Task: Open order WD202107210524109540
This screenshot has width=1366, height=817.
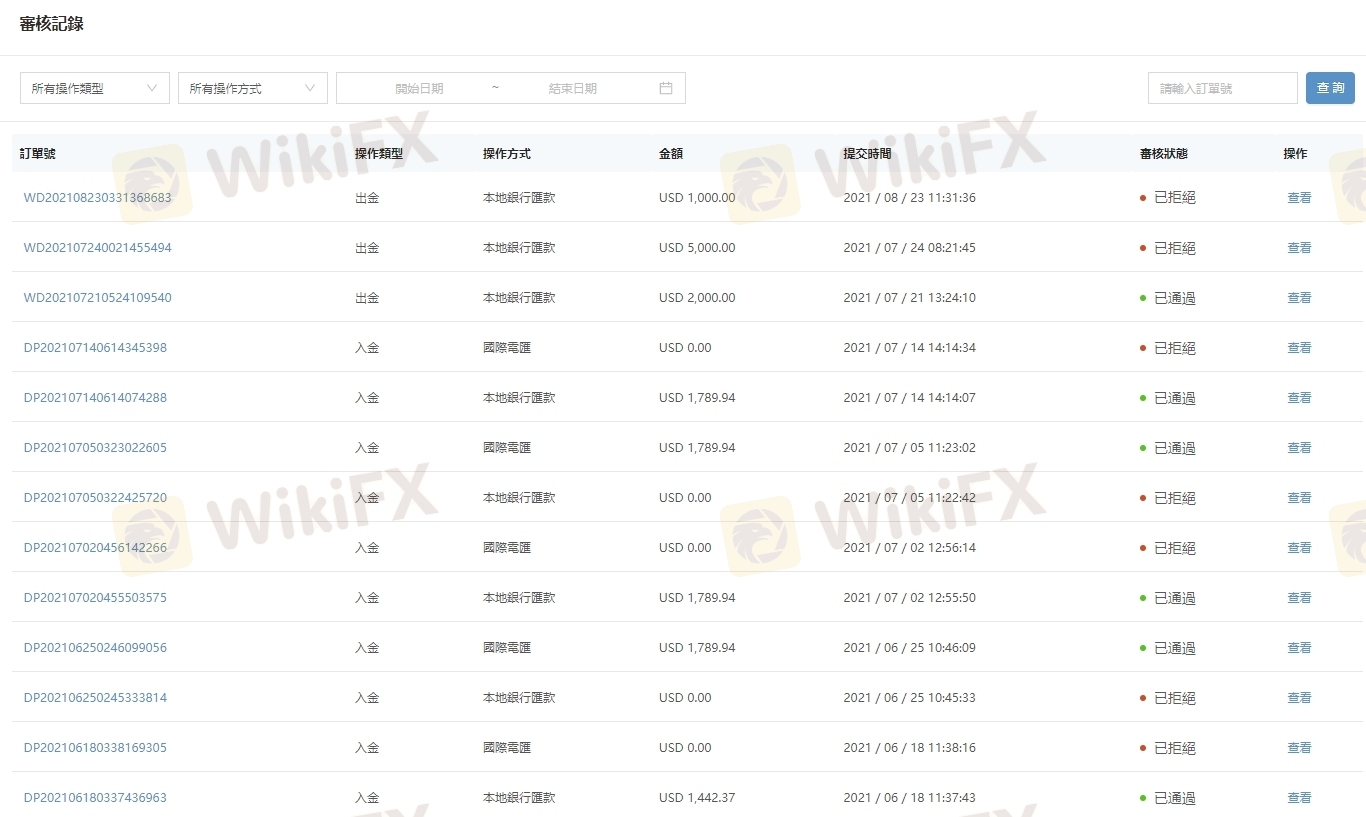Action: click(97, 298)
